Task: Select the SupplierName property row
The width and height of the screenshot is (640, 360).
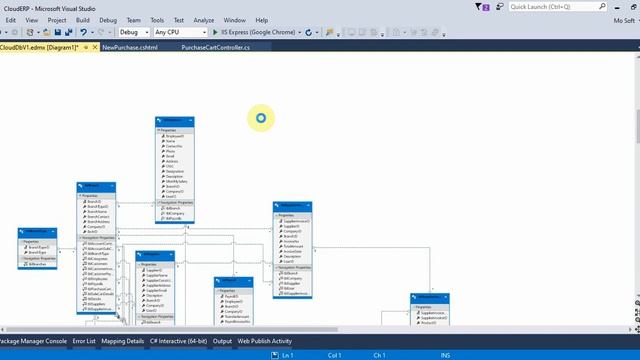Action: click(157, 276)
